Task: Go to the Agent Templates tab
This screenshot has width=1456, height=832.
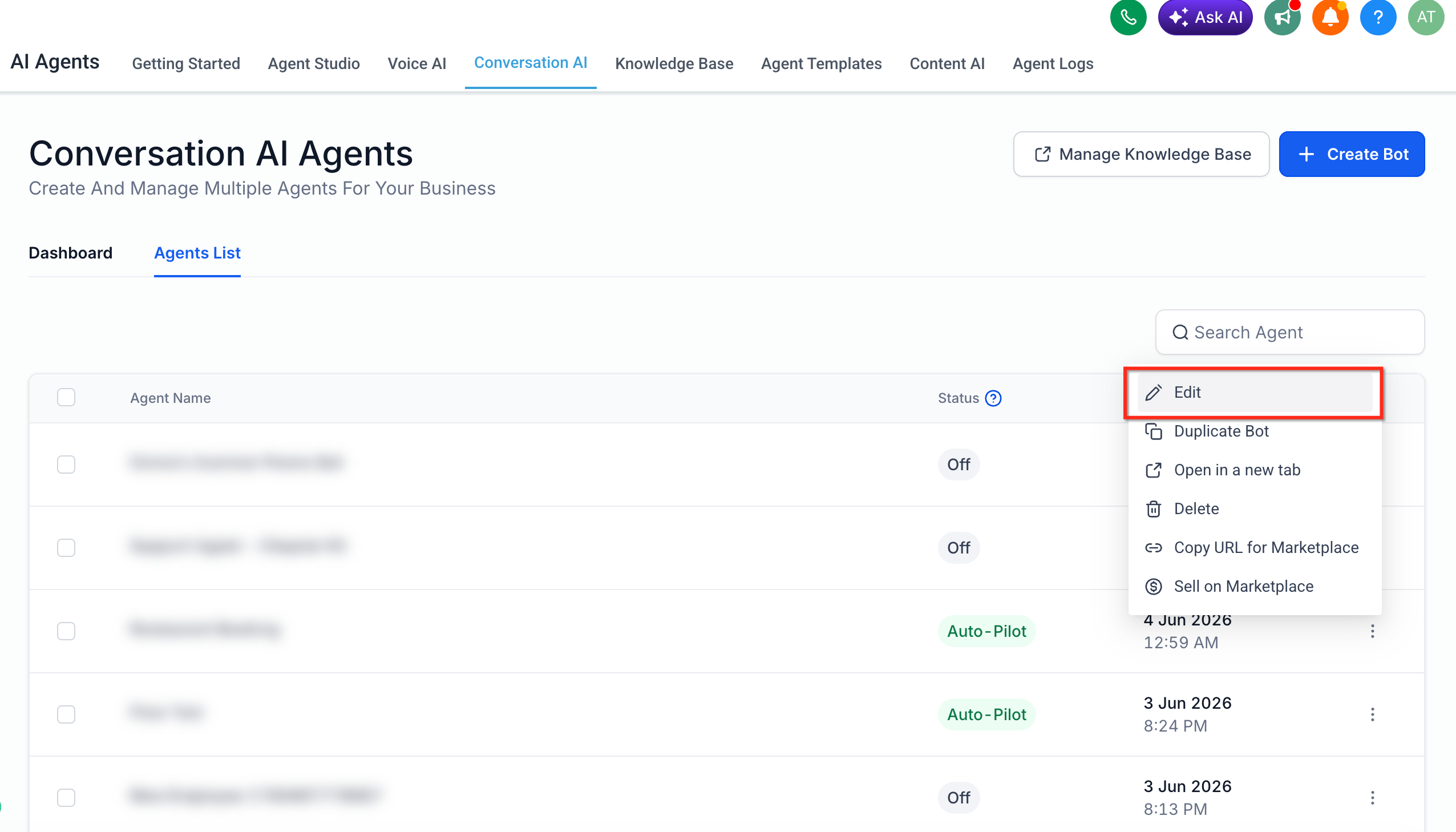Action: [x=821, y=63]
